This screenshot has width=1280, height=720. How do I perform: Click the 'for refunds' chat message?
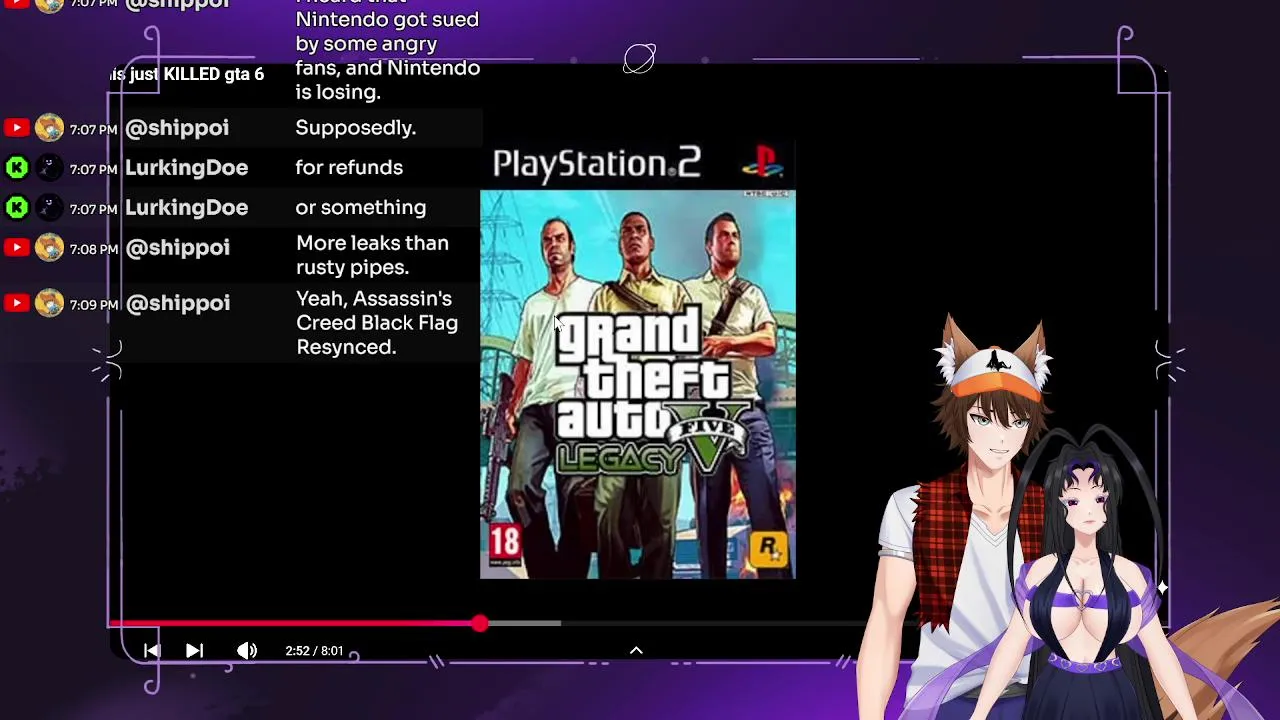(x=349, y=168)
